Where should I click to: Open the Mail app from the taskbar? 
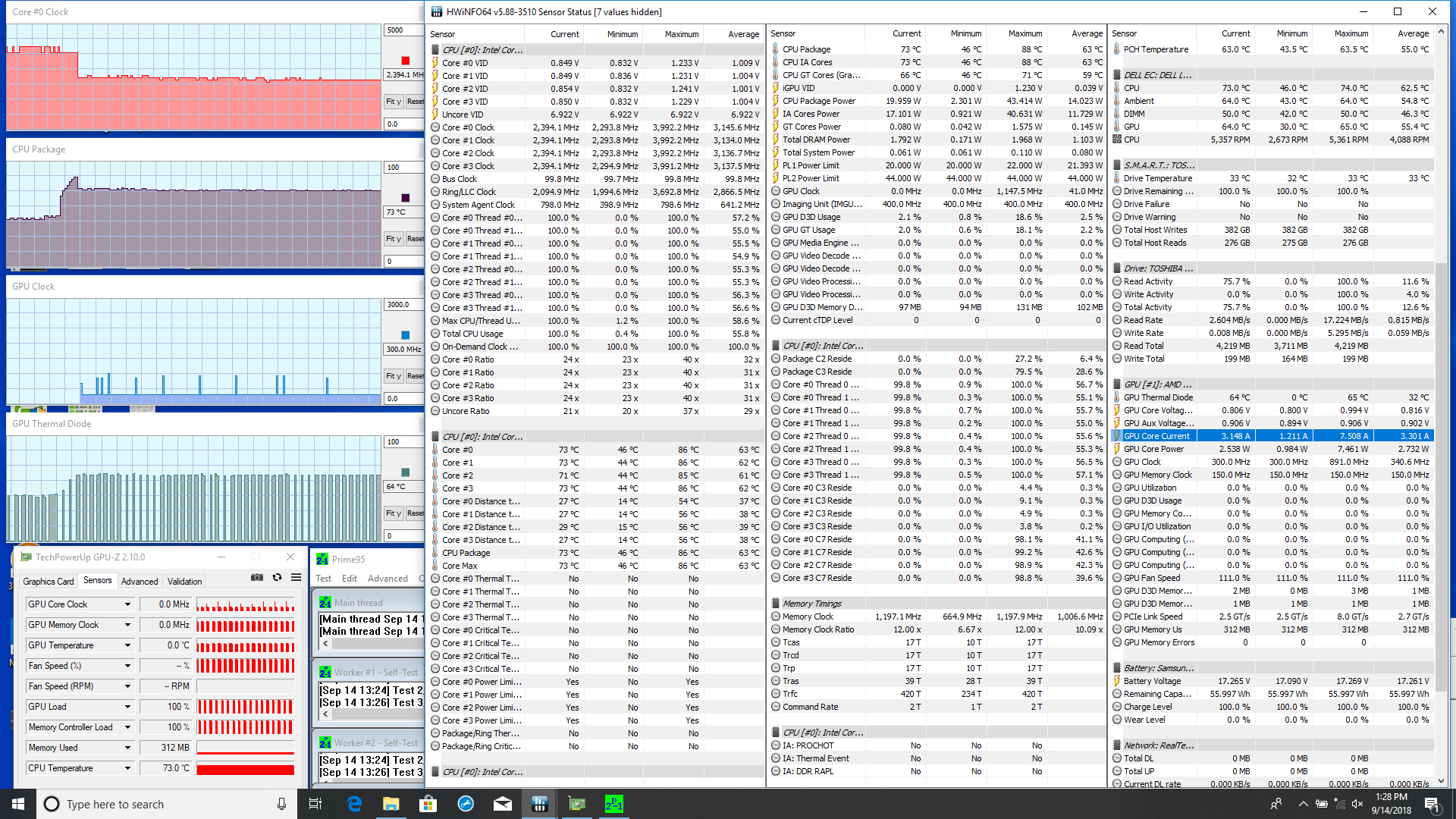(x=502, y=804)
